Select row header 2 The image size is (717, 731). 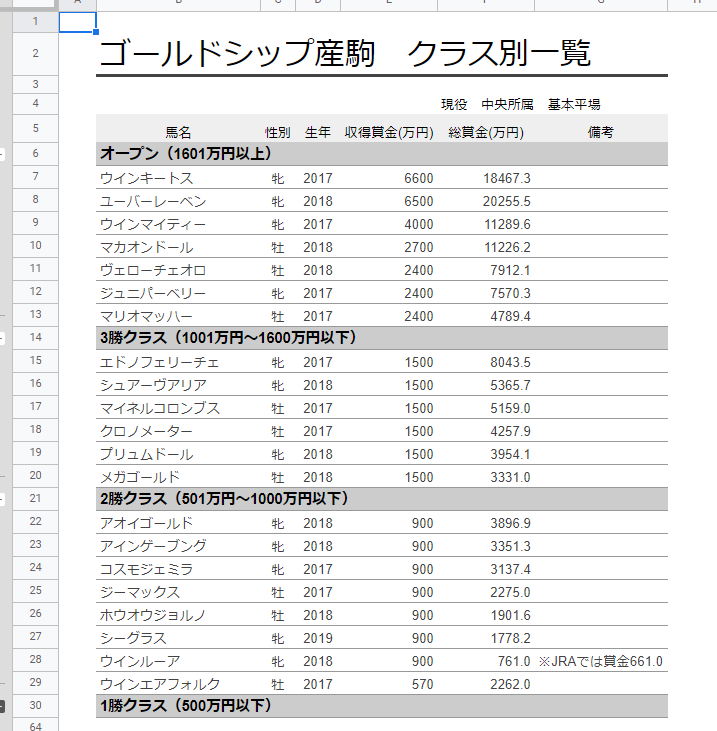coord(35,54)
